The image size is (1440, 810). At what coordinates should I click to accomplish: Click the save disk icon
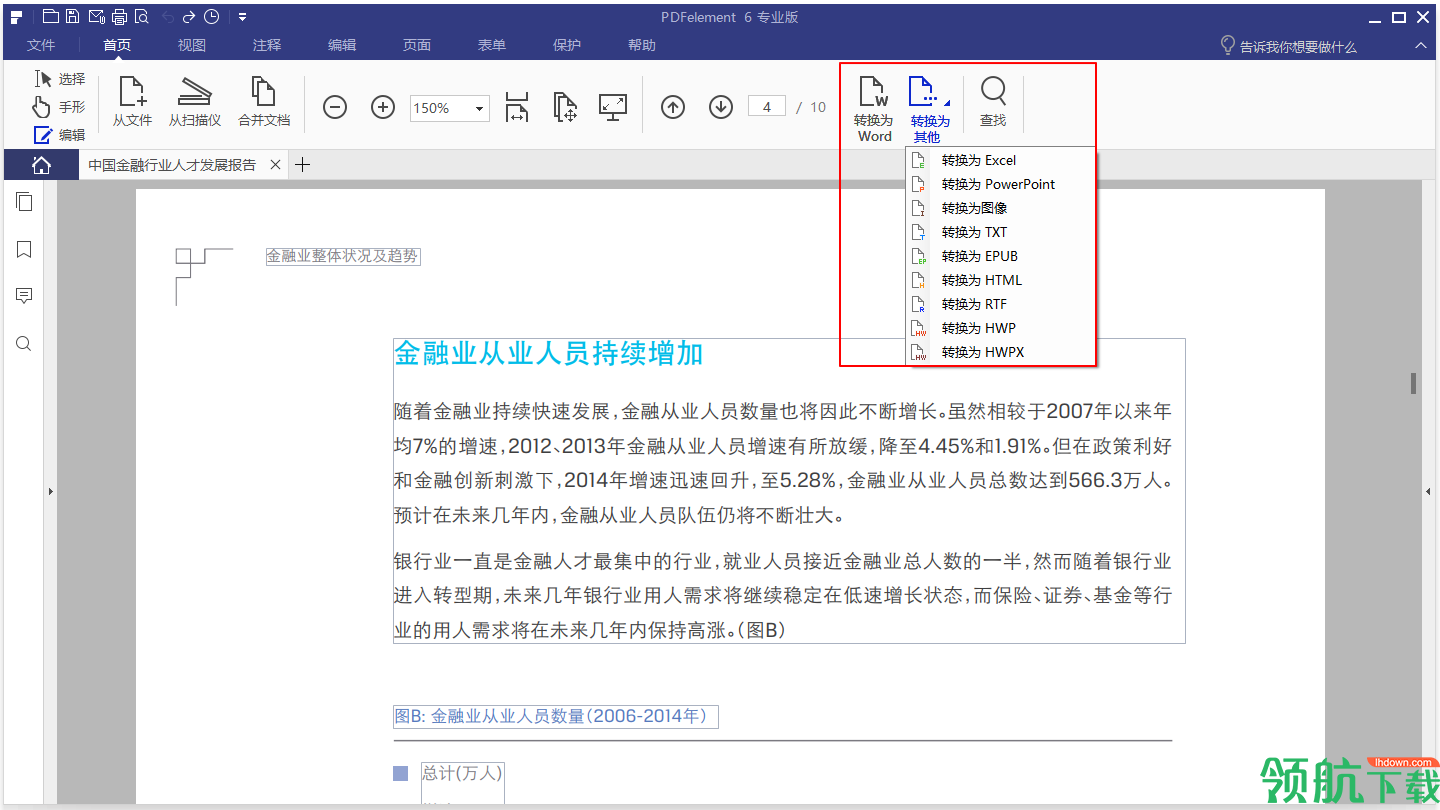click(x=73, y=16)
